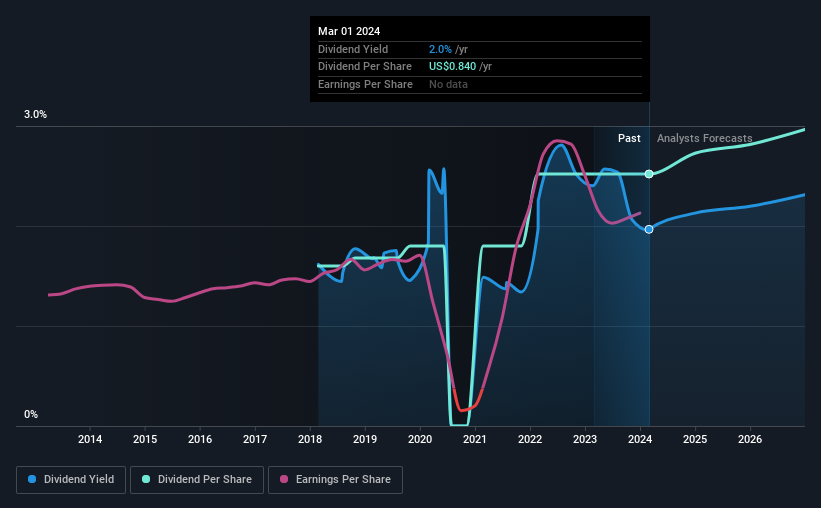Click the US$0.840 dividend per share value
821x508 pixels.
tap(452, 67)
